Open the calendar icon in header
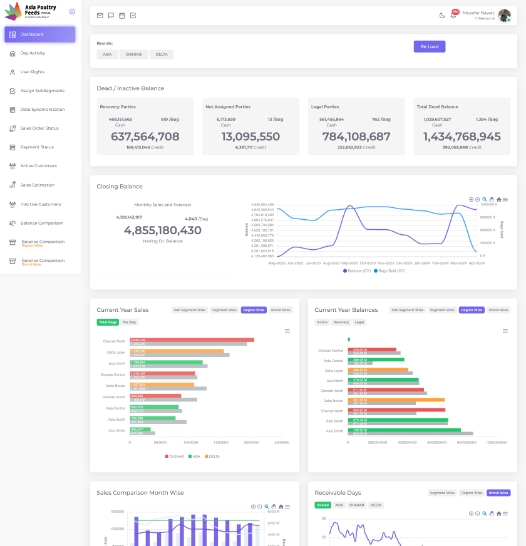526x546 pixels. [122, 15]
